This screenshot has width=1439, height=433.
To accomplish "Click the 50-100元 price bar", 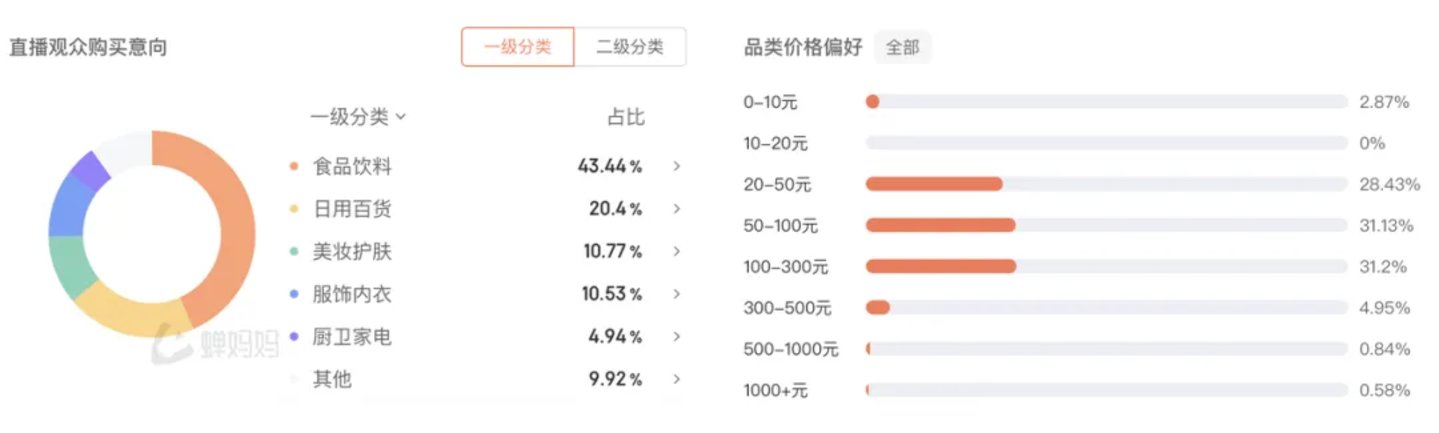I will pyautogui.click(x=940, y=225).
